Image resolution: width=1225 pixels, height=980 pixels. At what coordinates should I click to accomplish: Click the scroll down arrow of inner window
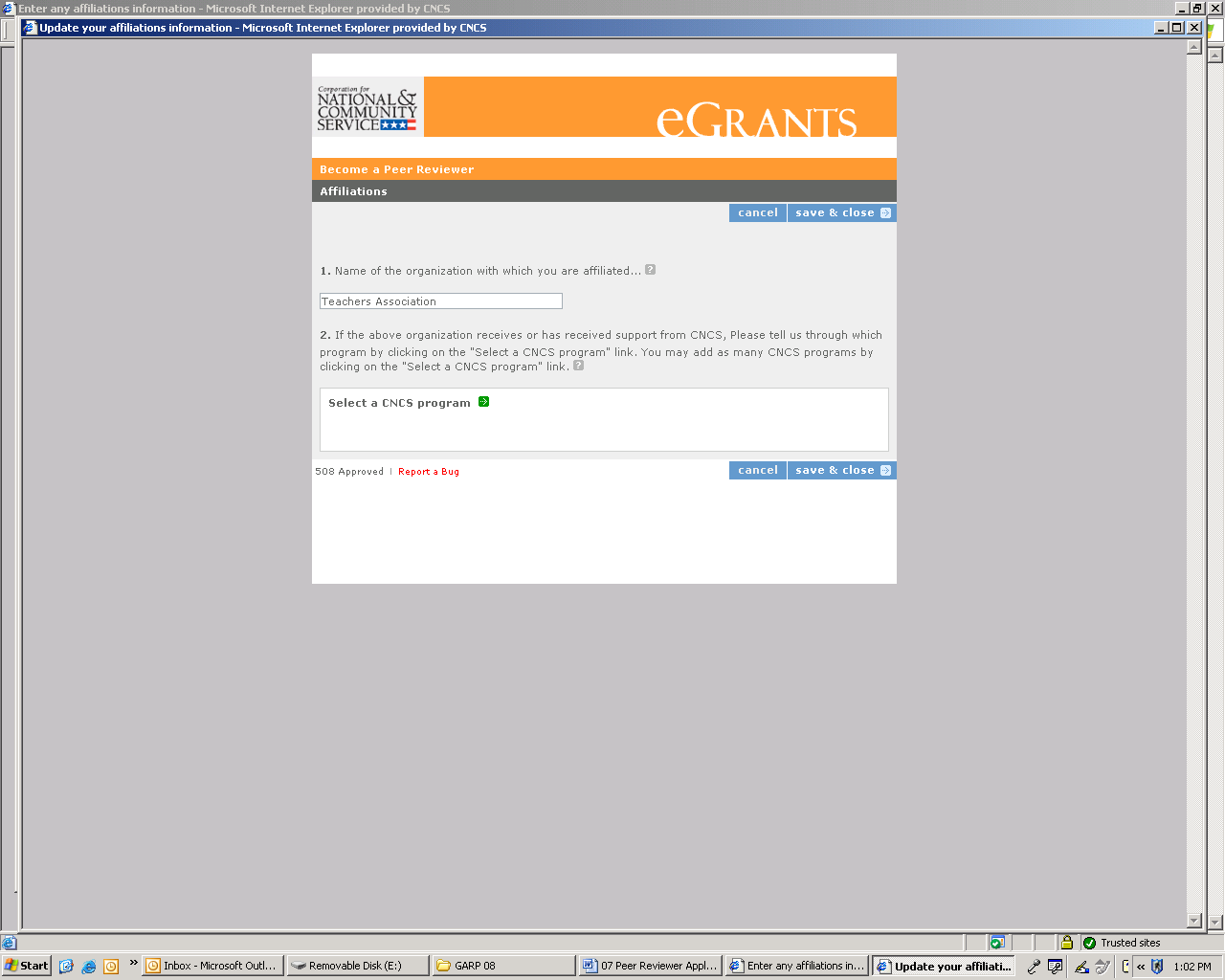tap(1194, 922)
